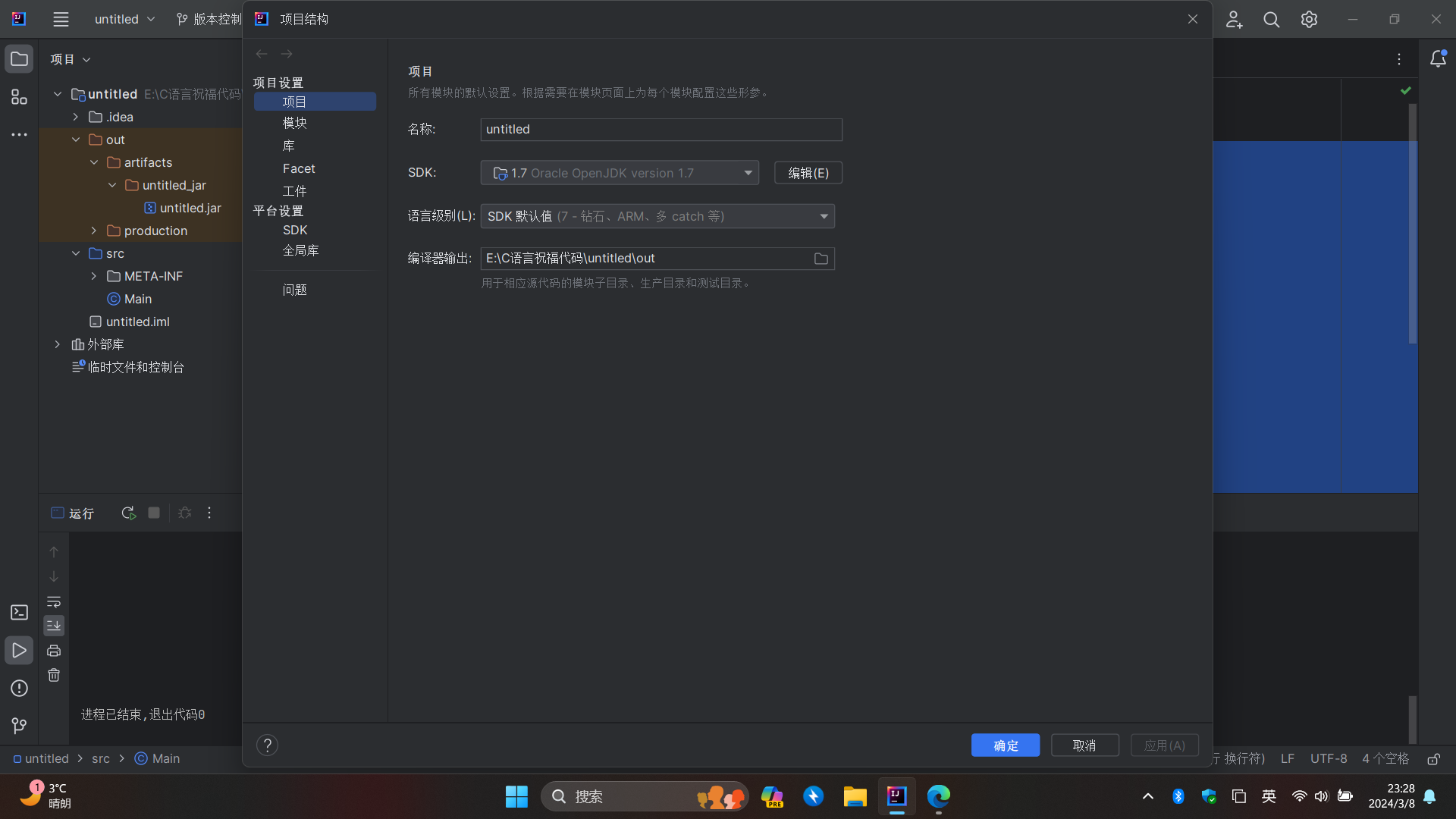
Task: Click the back navigation arrow icon
Action: pos(262,54)
